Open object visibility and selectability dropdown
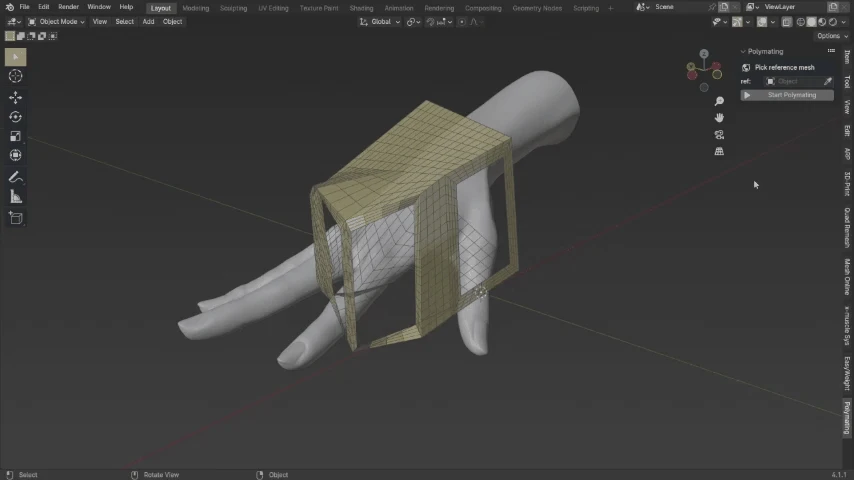Viewport: 854px width, 480px height. click(x=719, y=22)
